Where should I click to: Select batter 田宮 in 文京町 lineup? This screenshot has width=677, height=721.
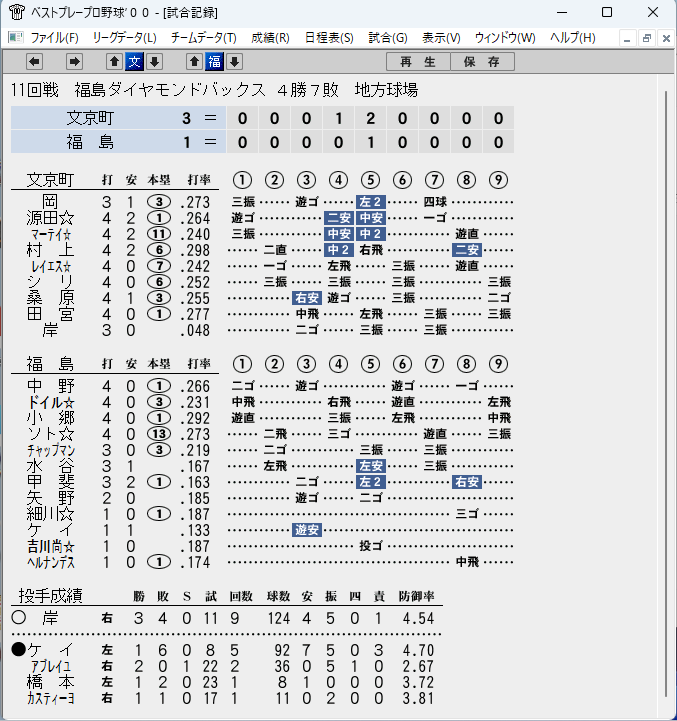click(x=50, y=314)
